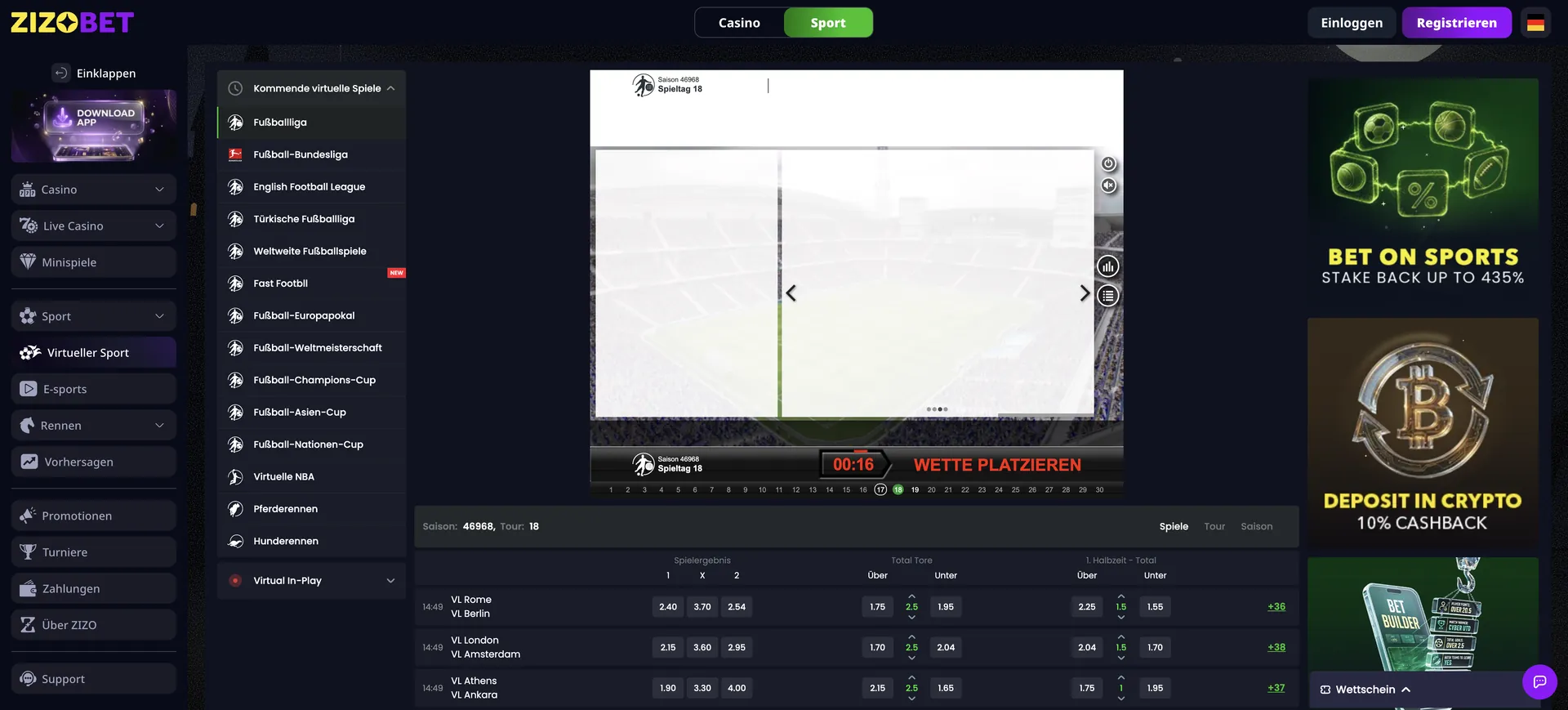The width and height of the screenshot is (1568, 710).
Task: Pick odds 2.40 for VL Rome win
Action: point(668,606)
